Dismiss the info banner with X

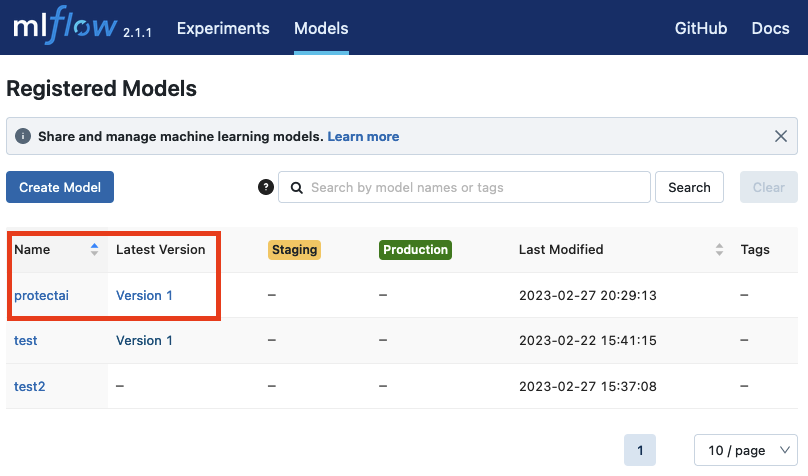[x=782, y=136]
